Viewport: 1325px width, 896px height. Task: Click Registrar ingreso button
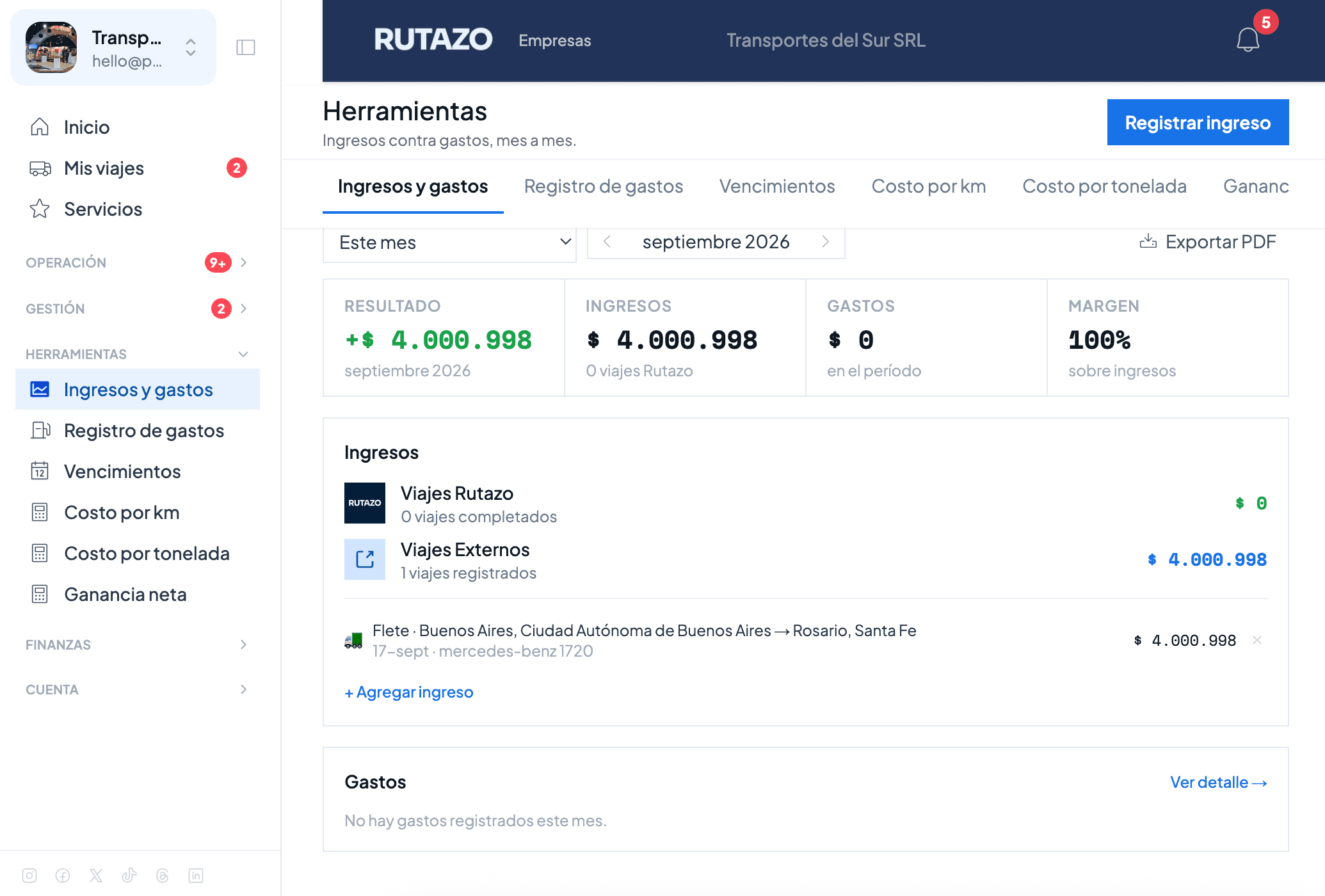click(1198, 122)
